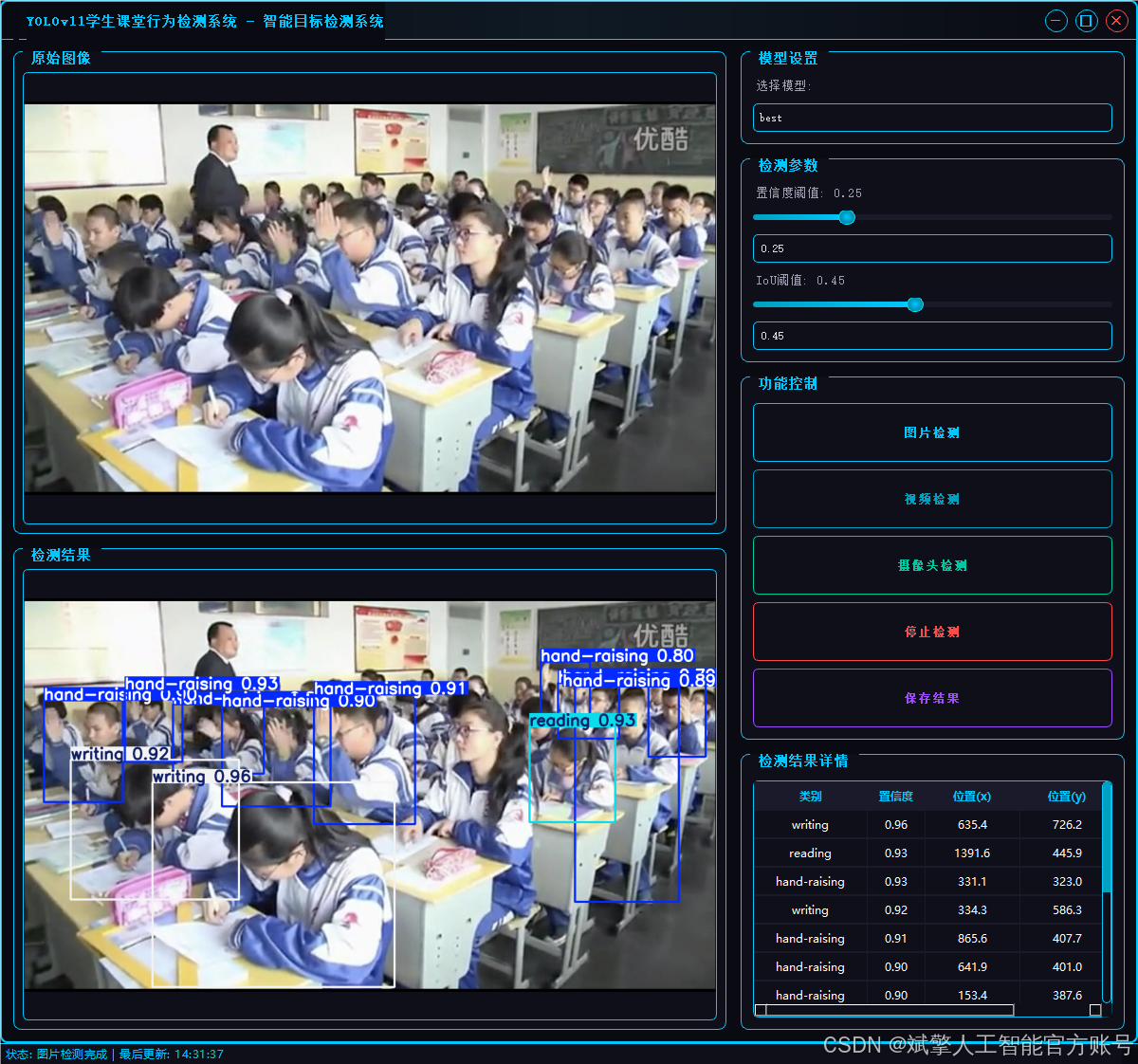Image resolution: width=1138 pixels, height=1064 pixels.
Task: Minimize the application window
Action: coord(1055,20)
